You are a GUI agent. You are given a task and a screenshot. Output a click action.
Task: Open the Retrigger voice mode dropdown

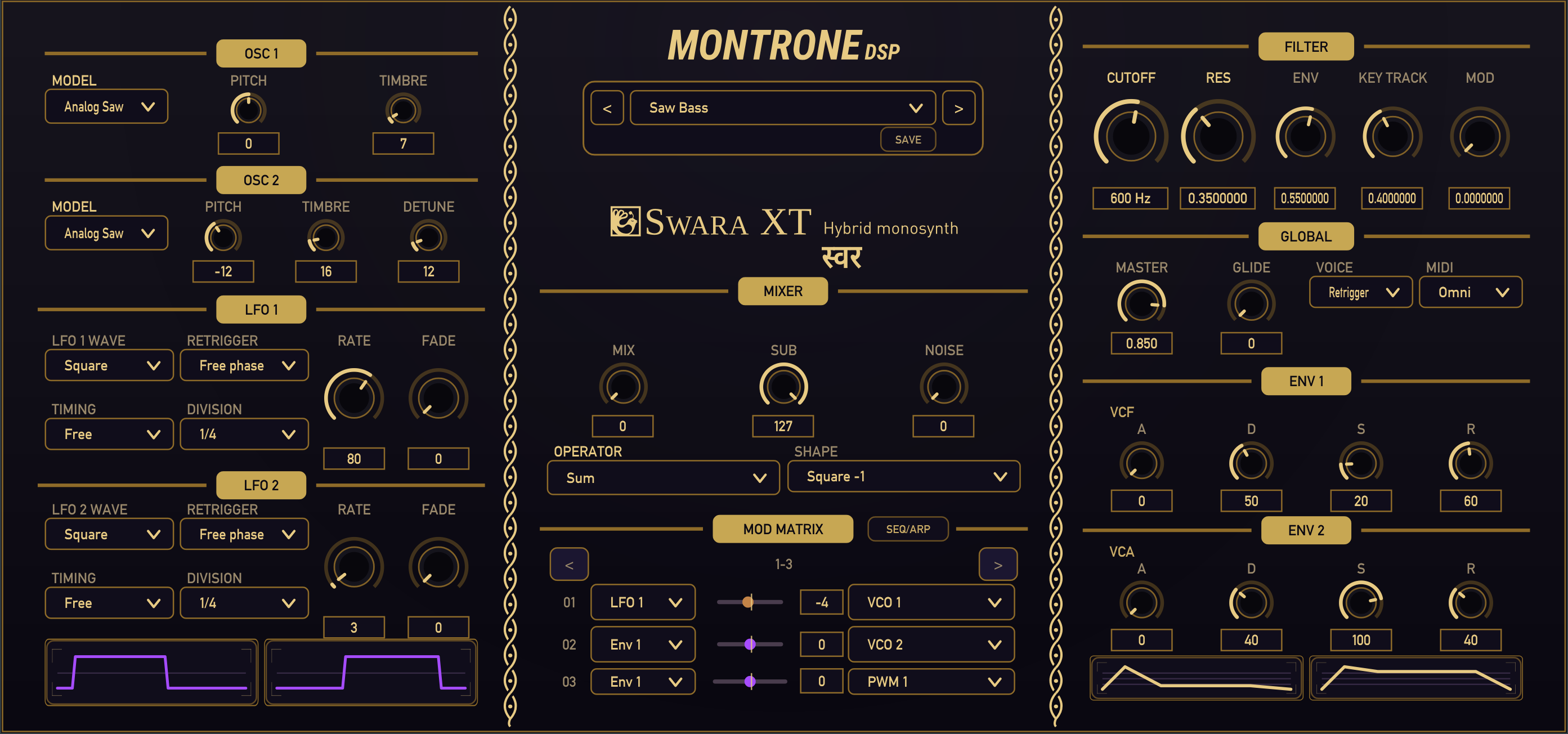click(1360, 292)
